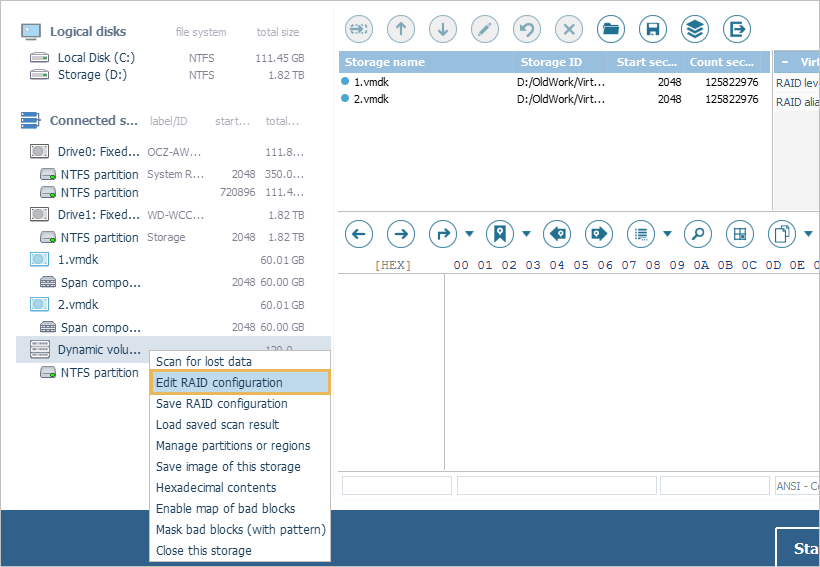Click the grid view icon in hex toolbar
Viewport: 820px width, 567px height.
click(x=740, y=234)
